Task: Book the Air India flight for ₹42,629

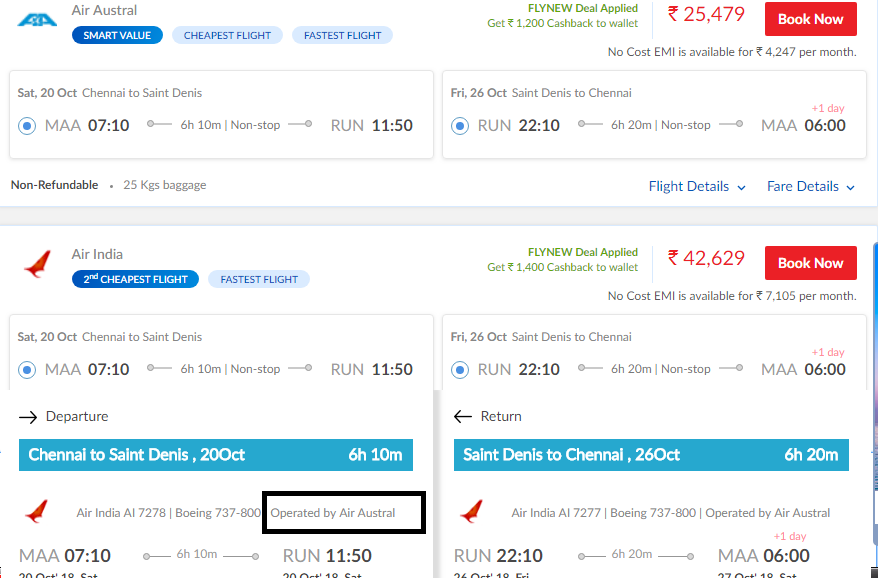Action: [810, 263]
